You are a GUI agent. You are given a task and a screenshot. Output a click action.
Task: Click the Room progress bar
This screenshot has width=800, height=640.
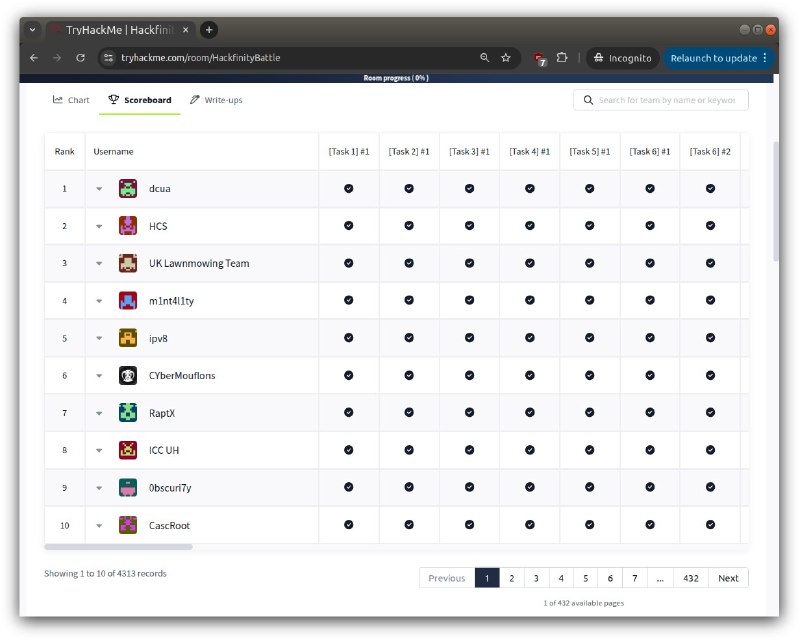[396, 78]
